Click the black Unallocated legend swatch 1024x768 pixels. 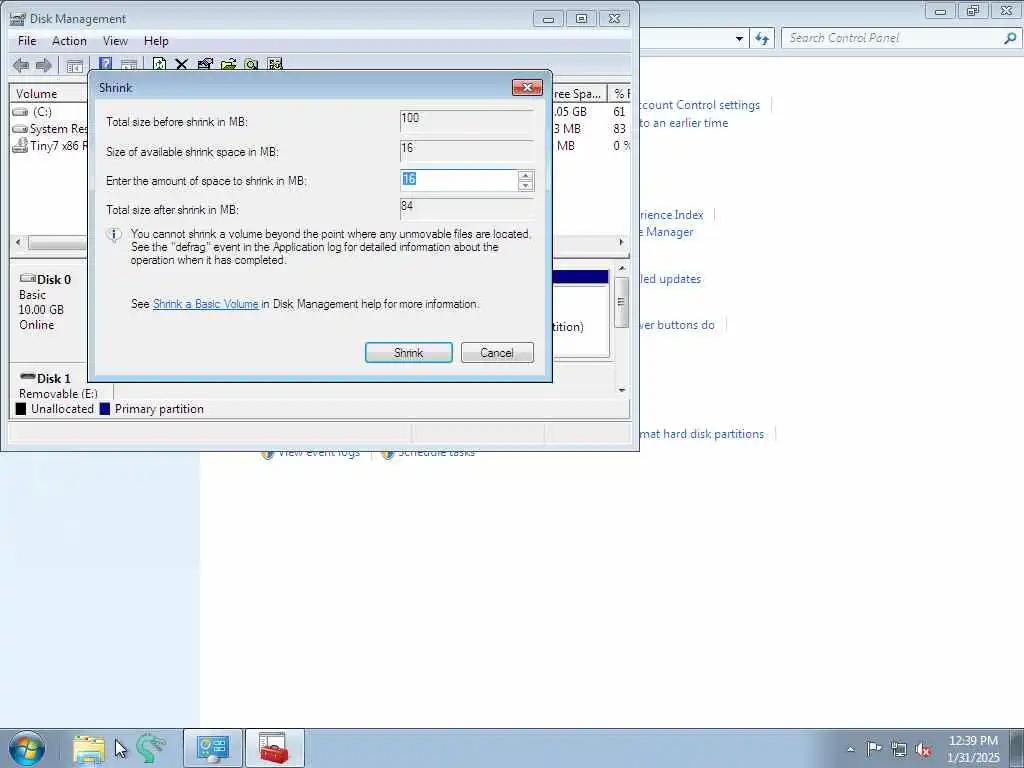tap(21, 409)
